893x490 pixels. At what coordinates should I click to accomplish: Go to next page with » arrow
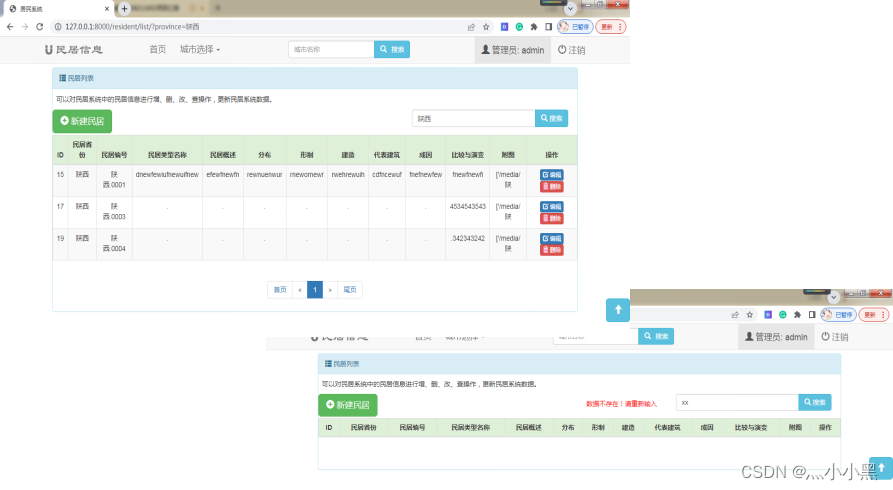(x=330, y=290)
